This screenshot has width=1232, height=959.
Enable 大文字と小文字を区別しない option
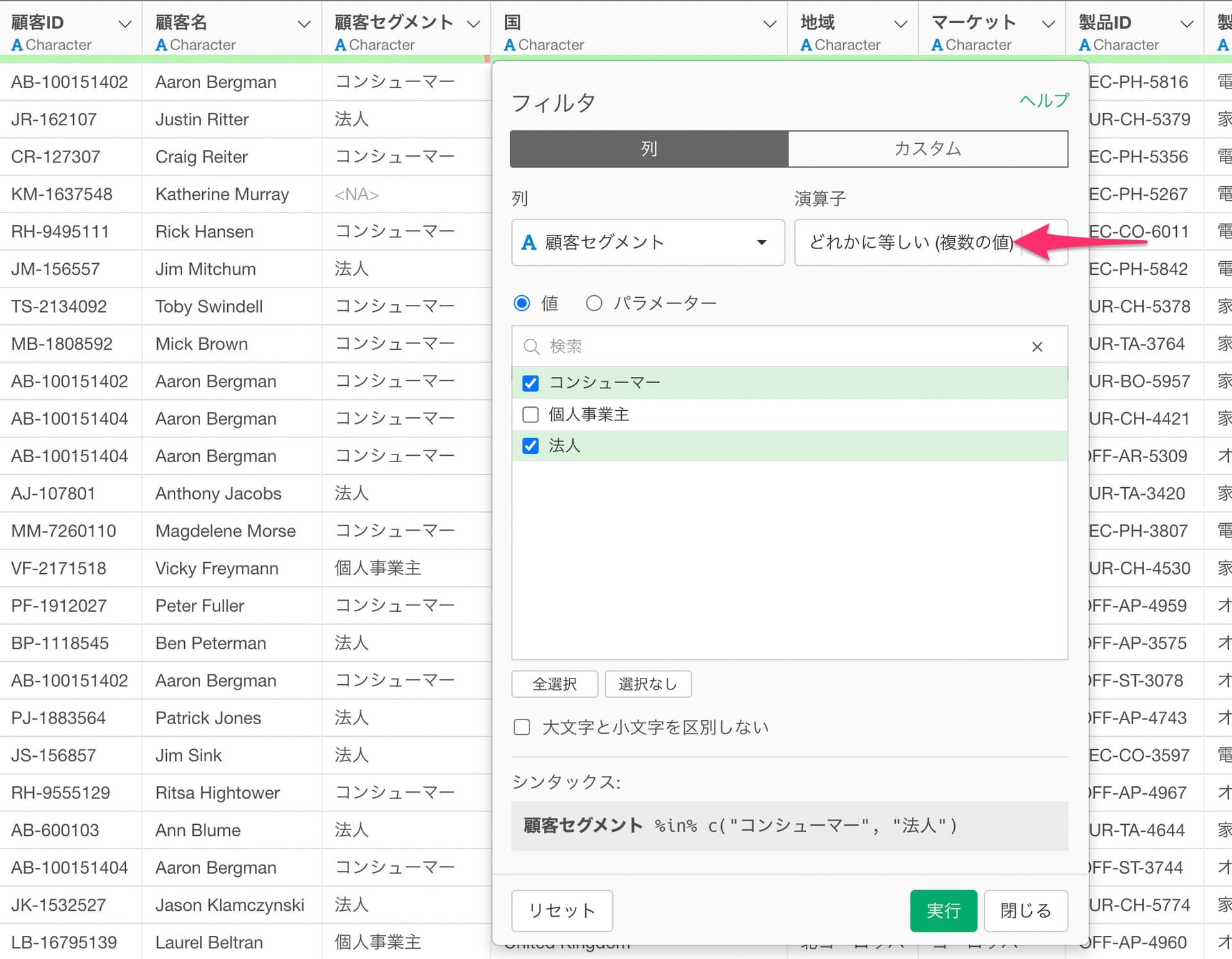point(522,727)
